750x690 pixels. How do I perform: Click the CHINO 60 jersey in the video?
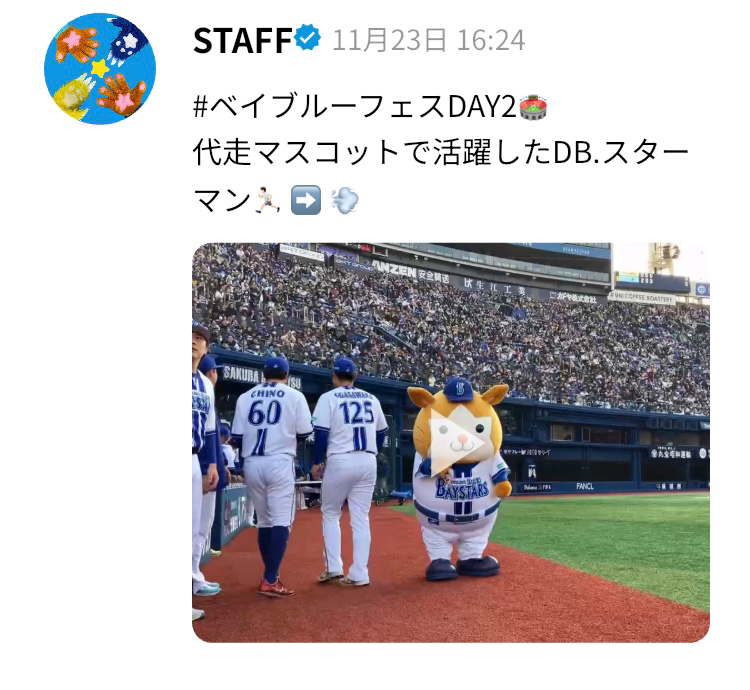(270, 421)
